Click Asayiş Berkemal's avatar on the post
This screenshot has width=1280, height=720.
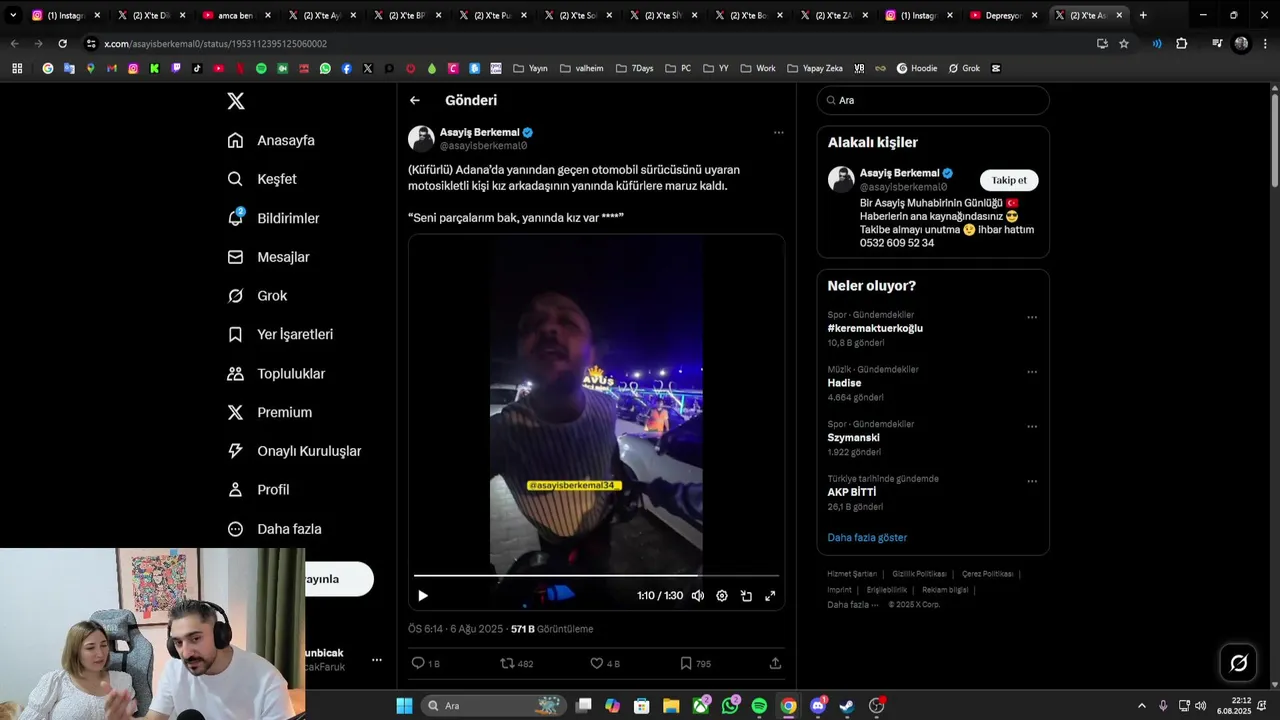coord(421,138)
